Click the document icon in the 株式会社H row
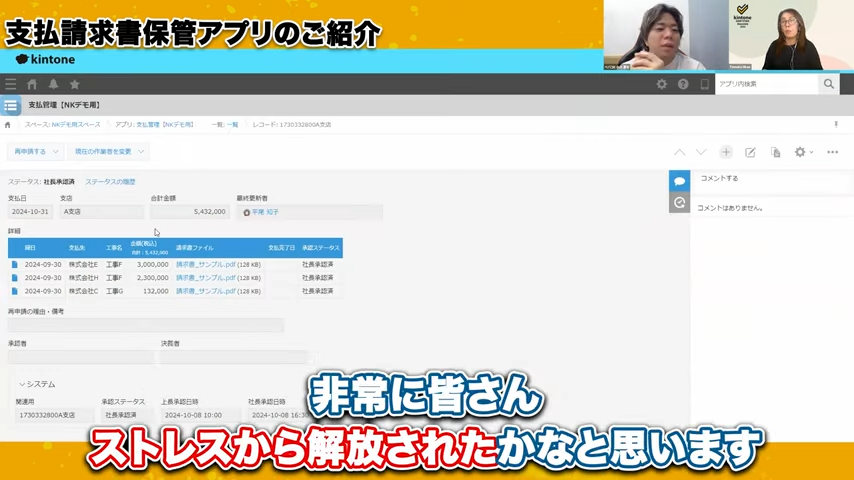 tap(15, 278)
